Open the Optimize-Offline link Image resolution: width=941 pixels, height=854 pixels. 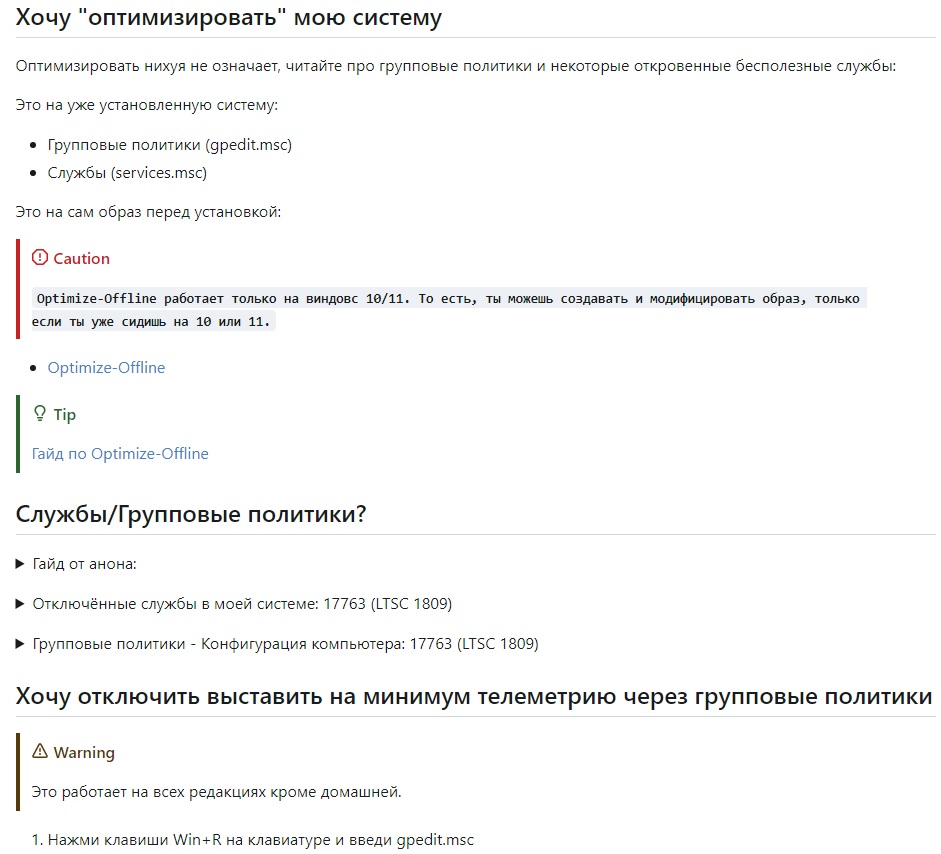106,367
